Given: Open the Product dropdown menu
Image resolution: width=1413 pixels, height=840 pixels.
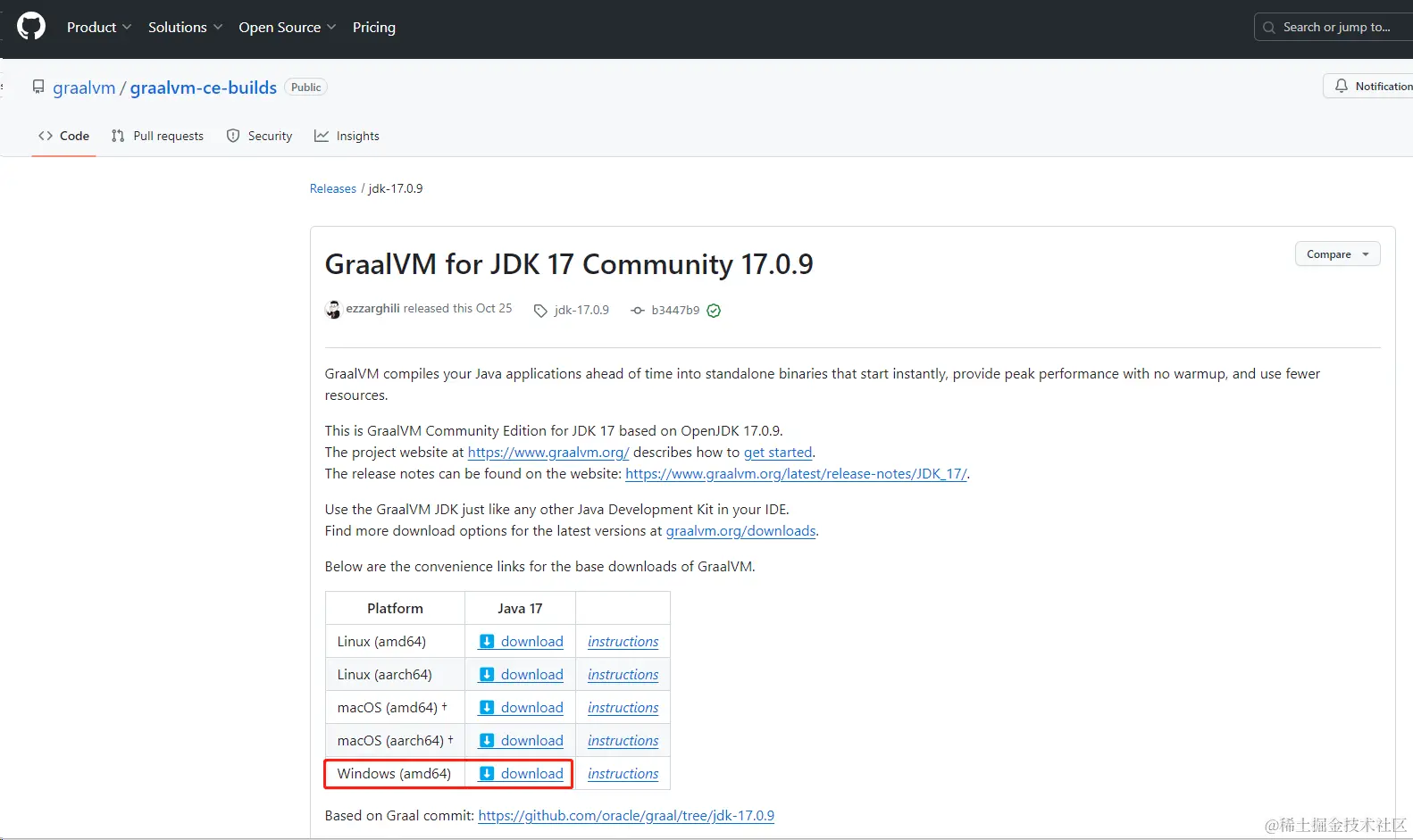Looking at the screenshot, I should click(x=99, y=28).
